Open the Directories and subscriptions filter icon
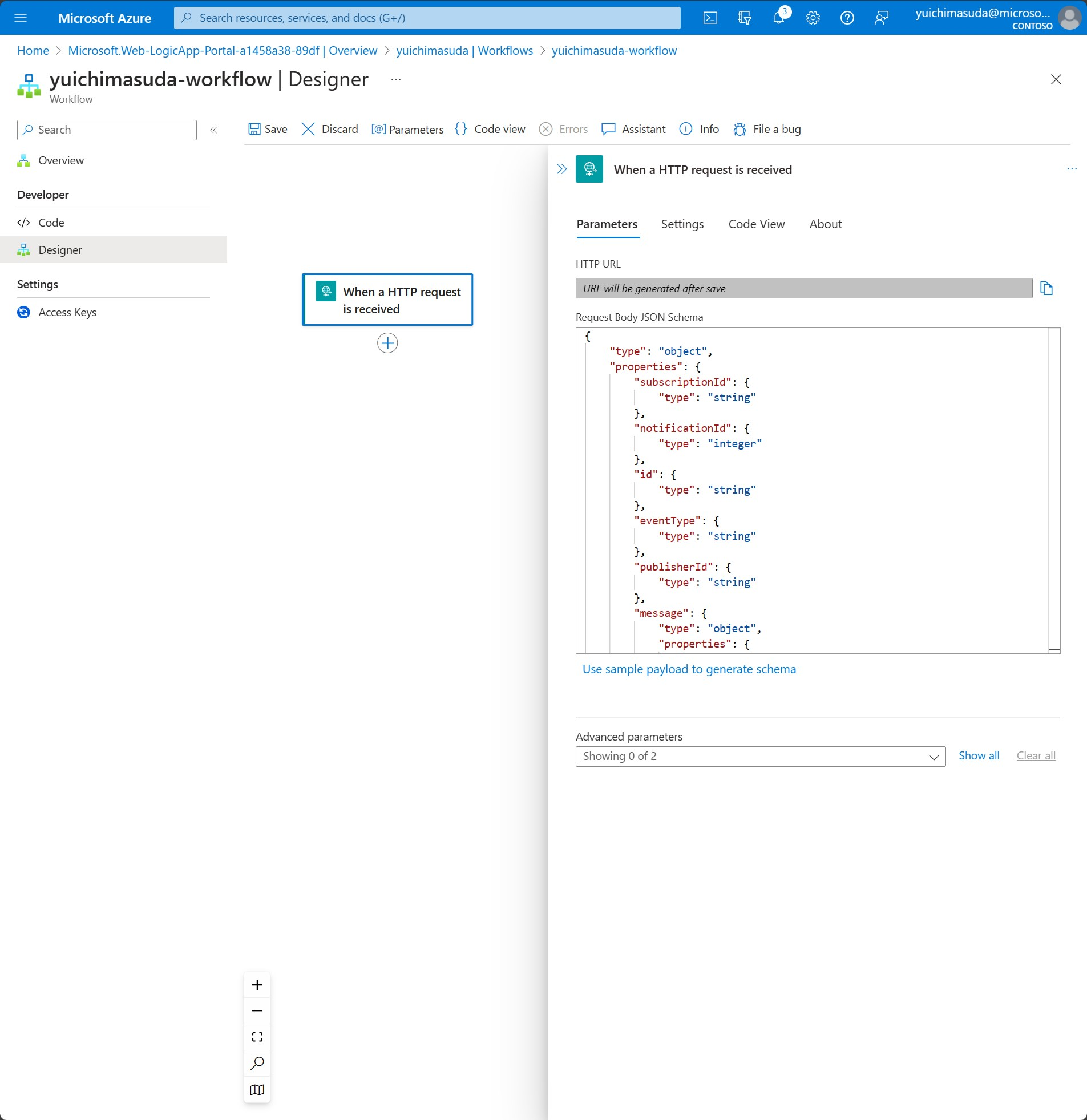 click(x=745, y=18)
